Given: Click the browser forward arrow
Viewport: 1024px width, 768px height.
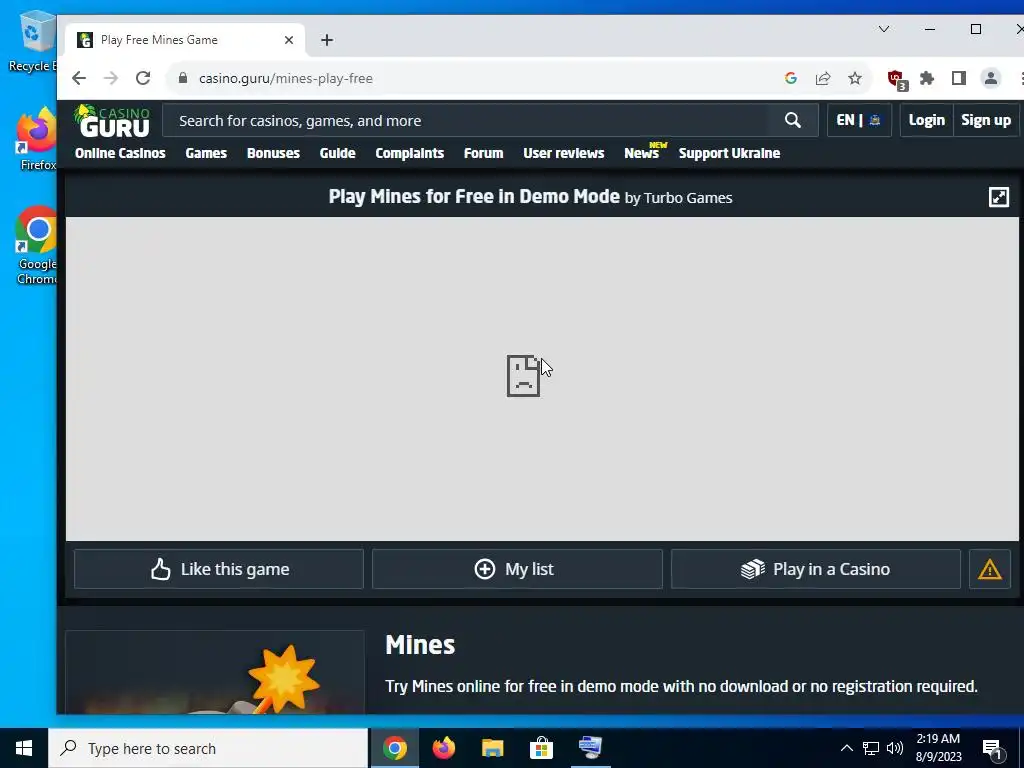Looking at the screenshot, I should point(111,78).
